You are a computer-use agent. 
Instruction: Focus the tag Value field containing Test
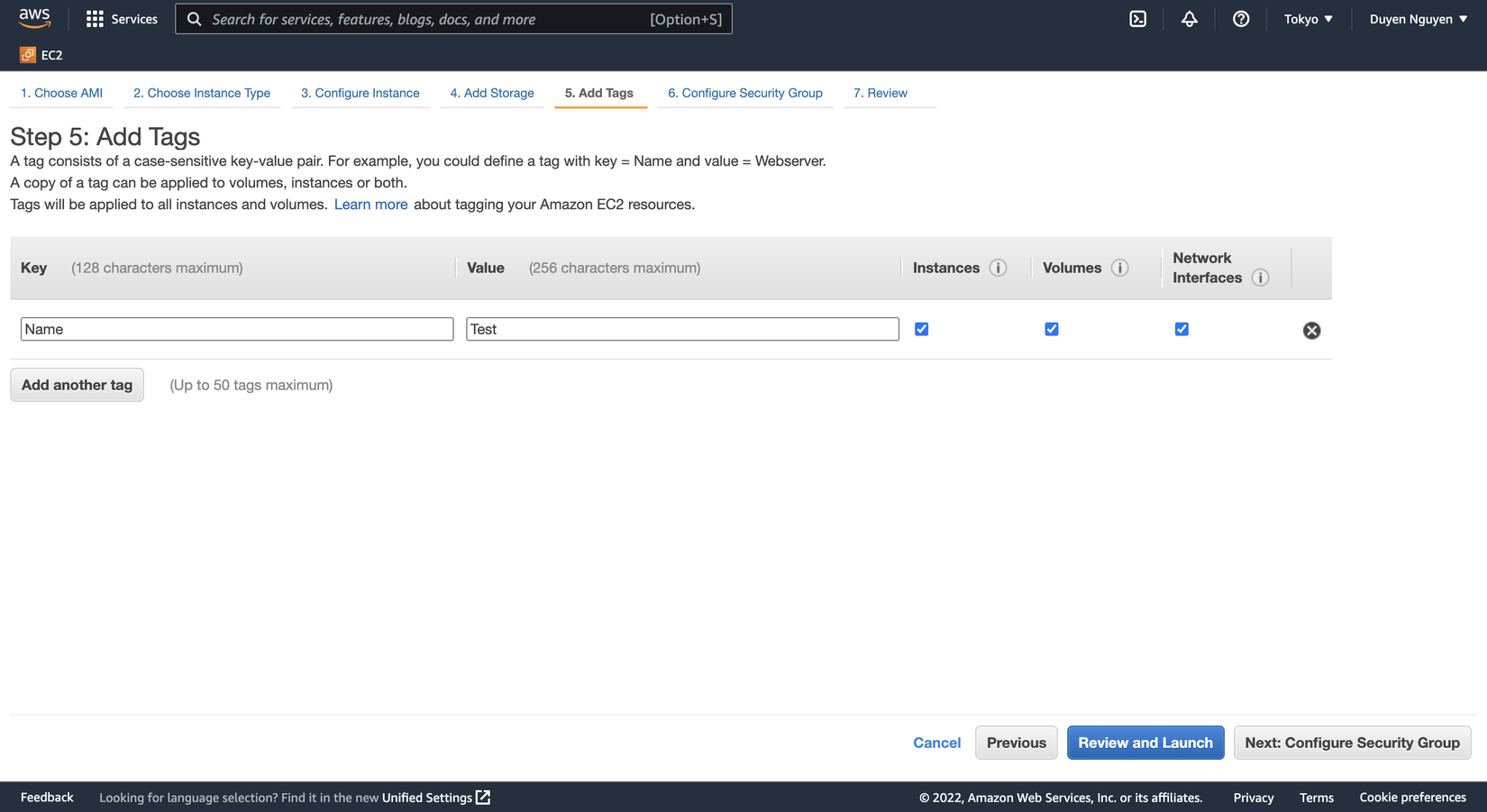682,329
